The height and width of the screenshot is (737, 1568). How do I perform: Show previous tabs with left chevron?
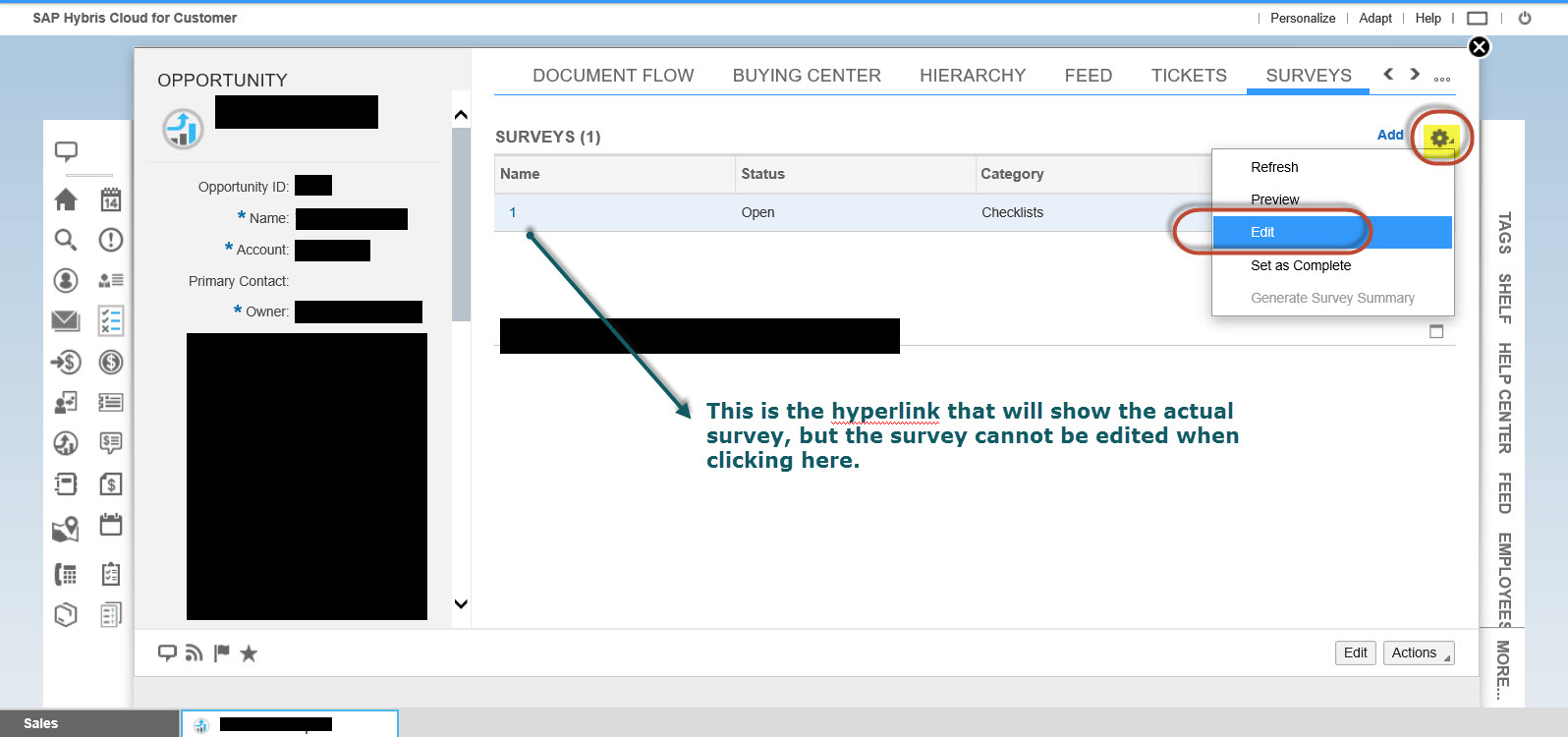tap(1388, 74)
